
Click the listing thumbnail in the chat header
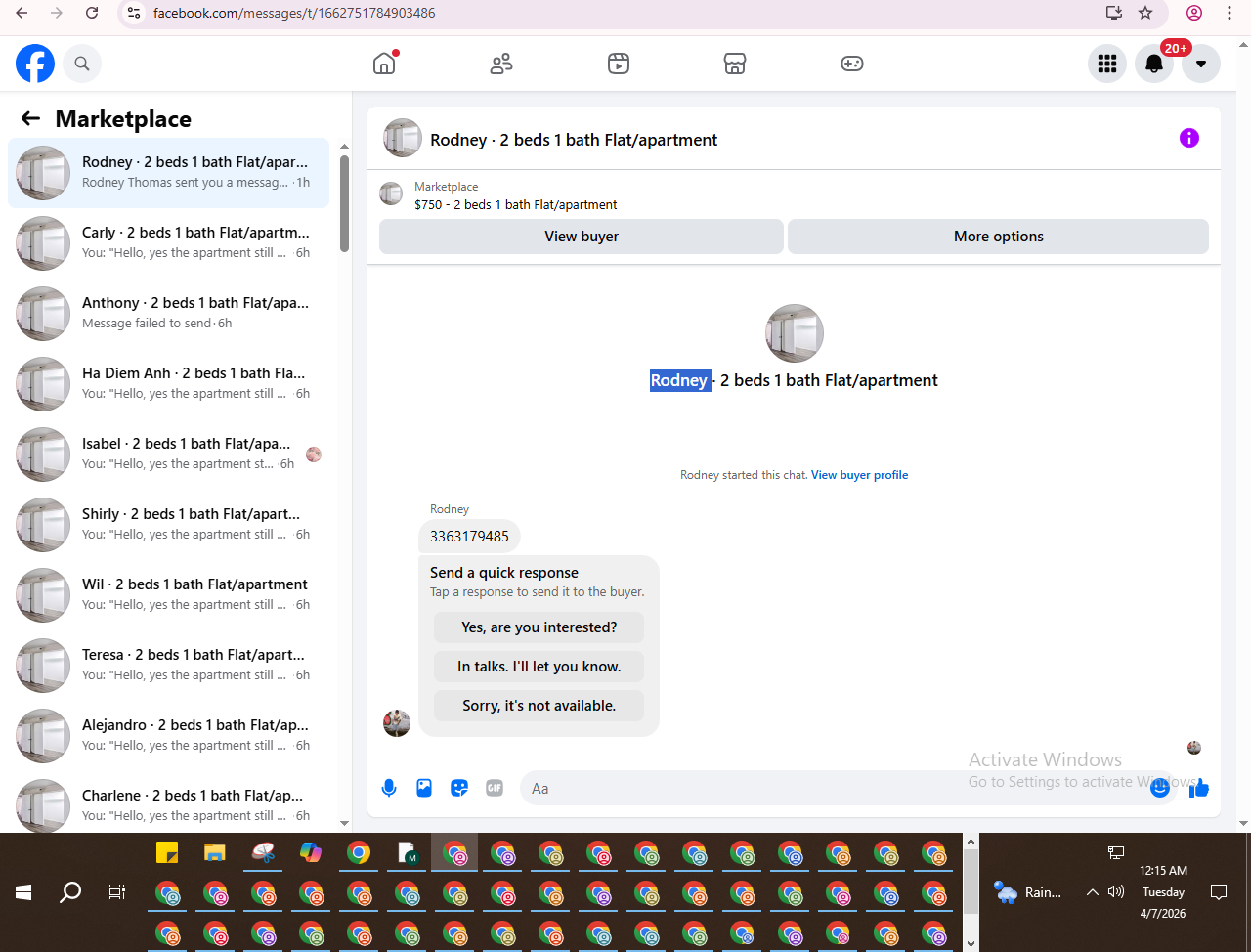403,139
